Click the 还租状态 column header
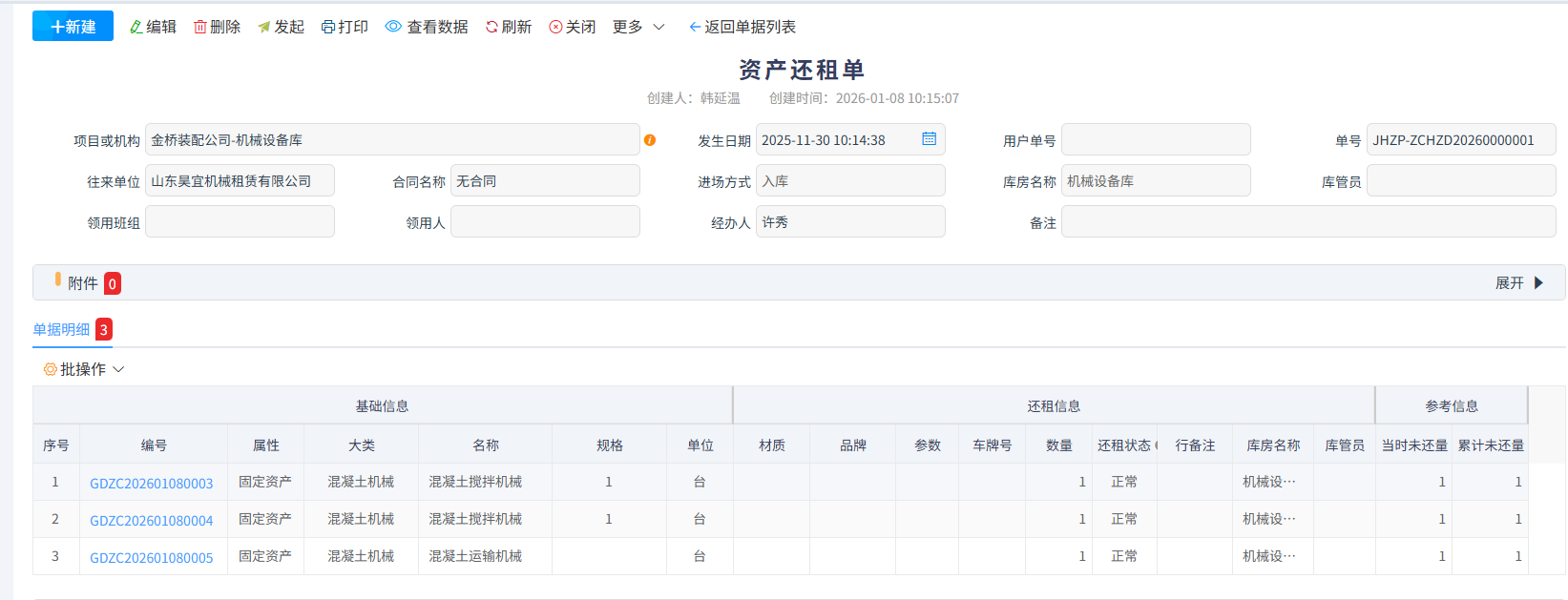The image size is (1568, 600). (1124, 445)
